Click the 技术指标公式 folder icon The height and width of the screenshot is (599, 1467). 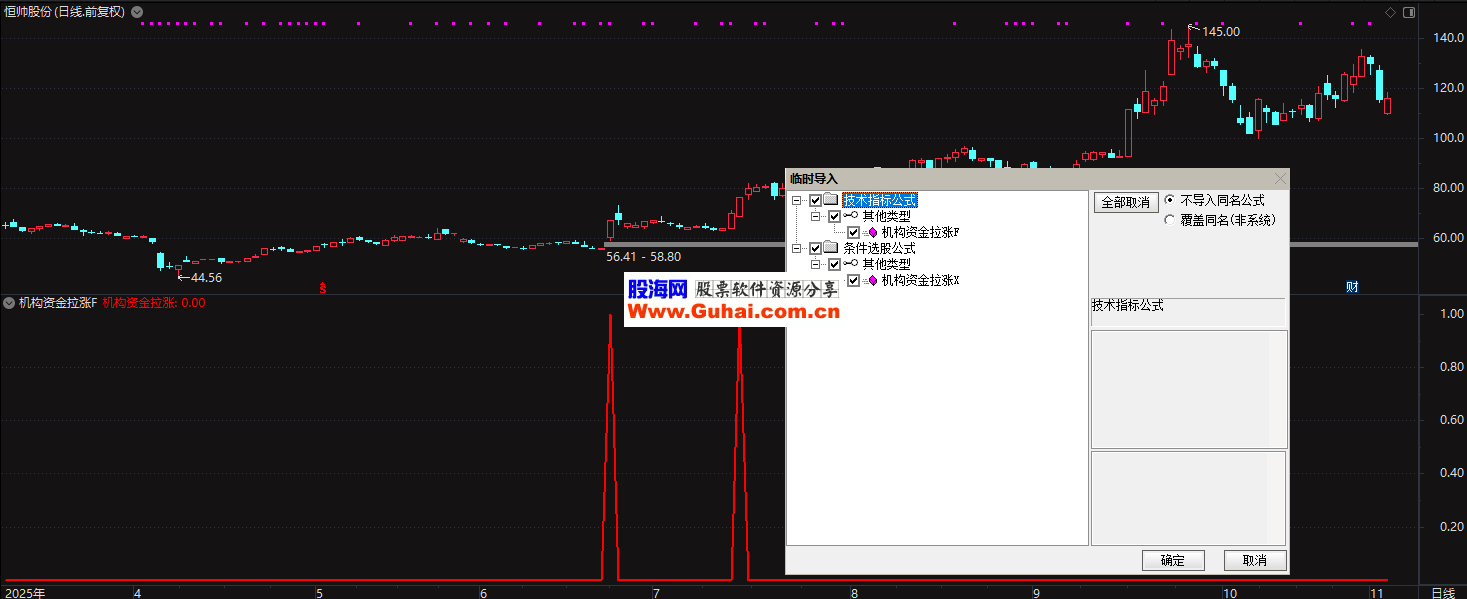pos(831,200)
